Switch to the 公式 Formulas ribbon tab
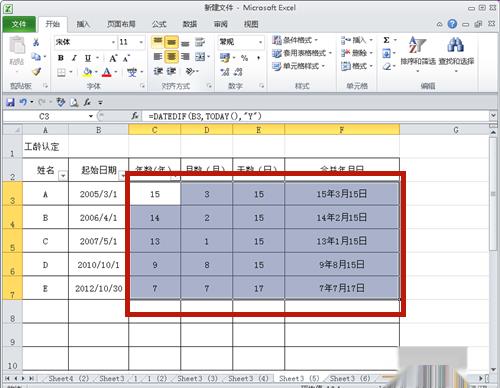The width and height of the screenshot is (500, 388). (x=159, y=24)
